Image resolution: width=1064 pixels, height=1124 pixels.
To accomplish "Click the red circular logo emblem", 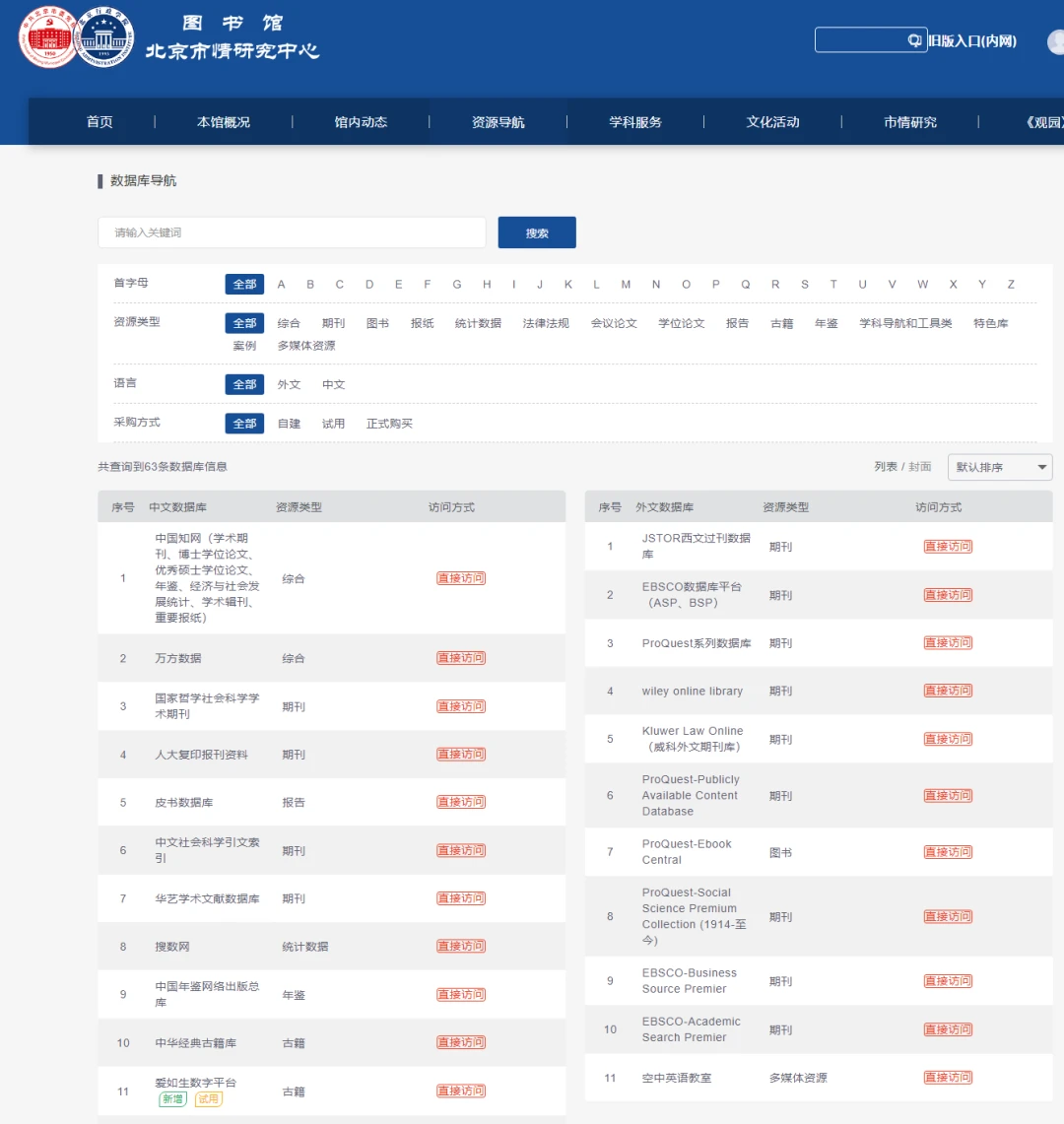I will click(48, 37).
